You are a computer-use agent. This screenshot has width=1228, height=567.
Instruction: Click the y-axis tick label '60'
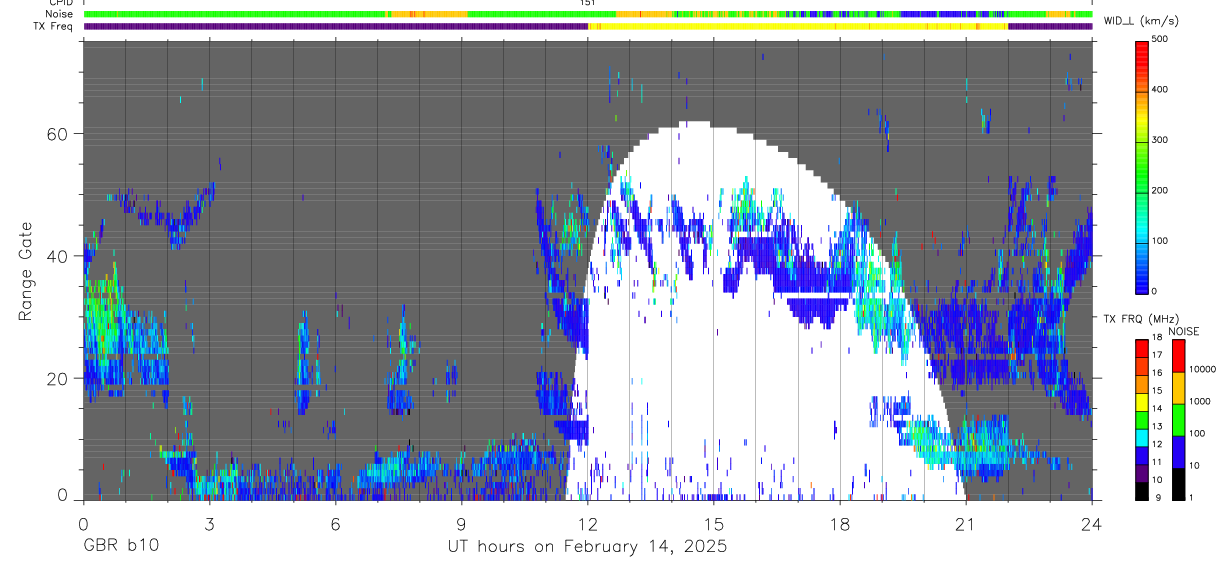pyautogui.click(x=56, y=133)
